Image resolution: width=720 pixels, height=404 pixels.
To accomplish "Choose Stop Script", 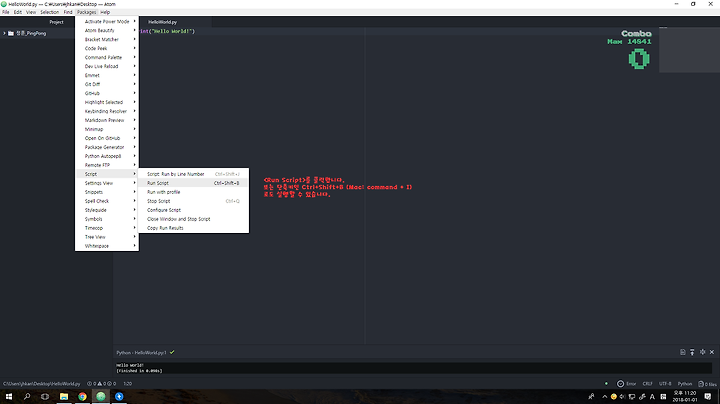I will click(194, 201).
